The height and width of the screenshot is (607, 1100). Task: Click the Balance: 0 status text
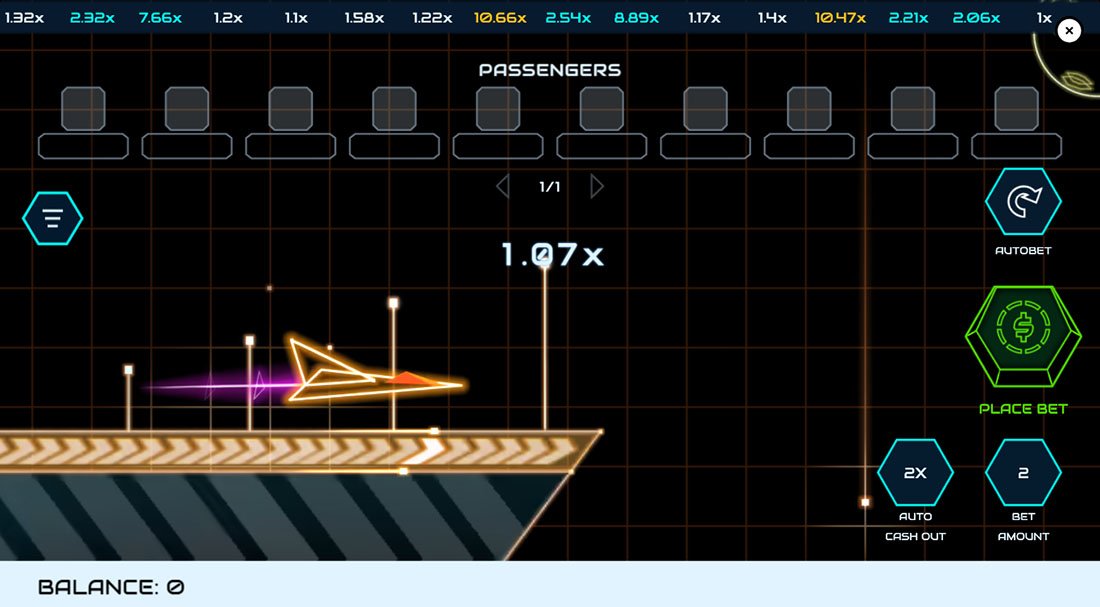pyautogui.click(x=111, y=587)
